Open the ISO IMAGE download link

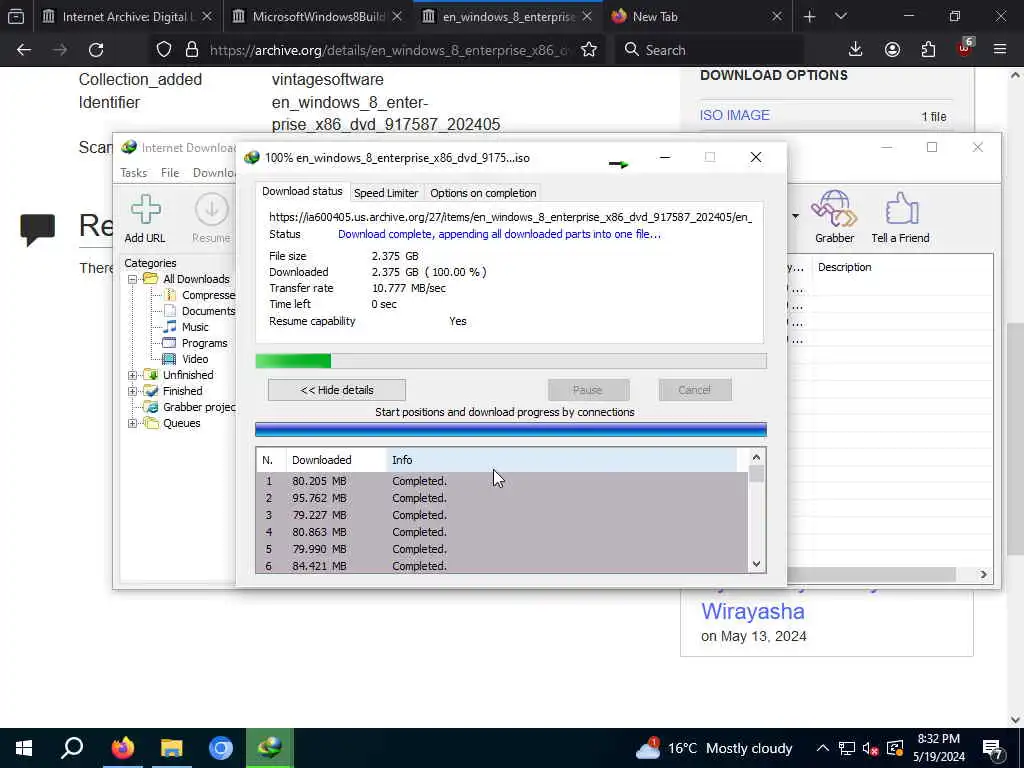click(x=734, y=115)
